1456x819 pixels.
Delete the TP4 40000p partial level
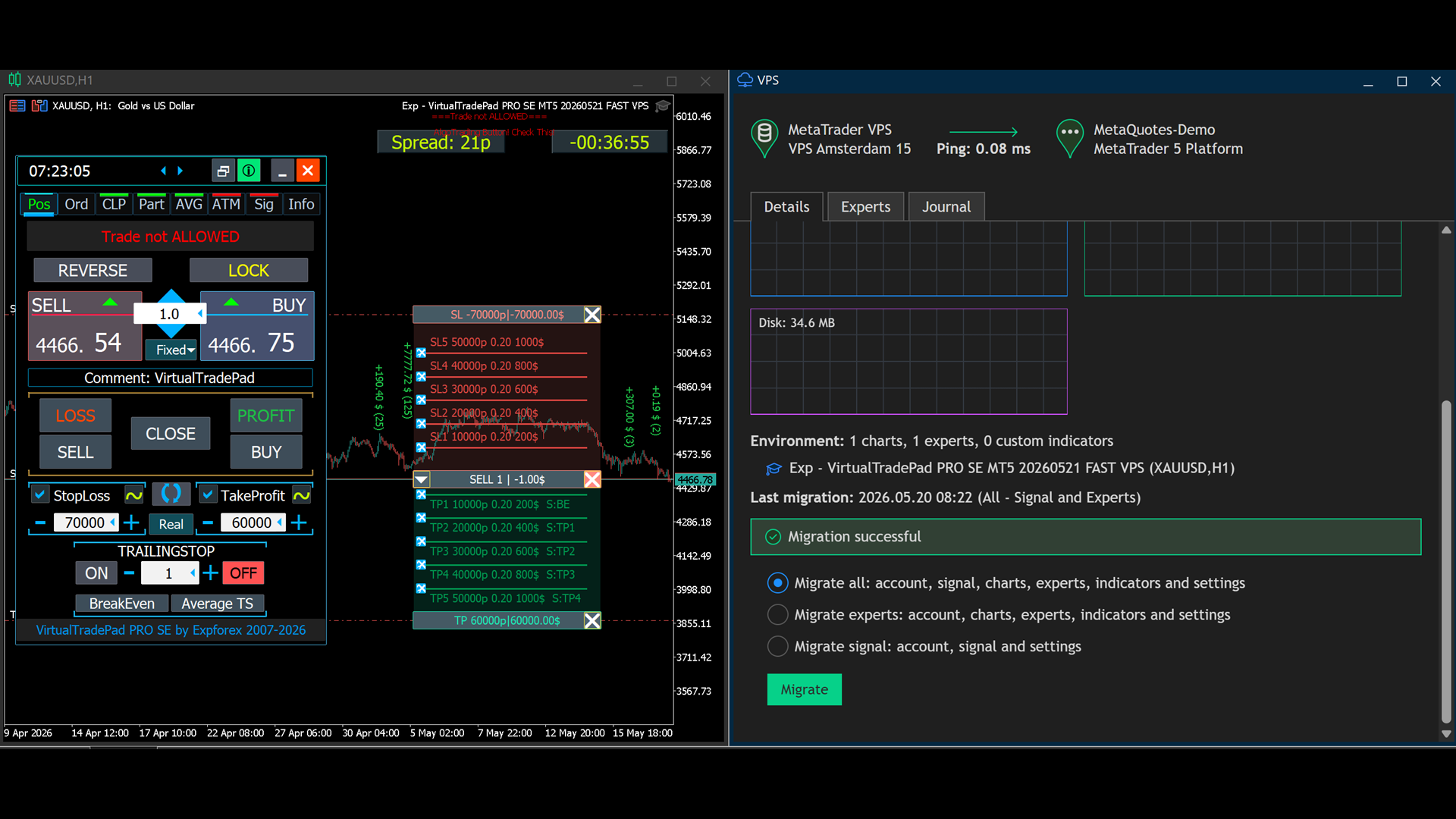point(421,564)
